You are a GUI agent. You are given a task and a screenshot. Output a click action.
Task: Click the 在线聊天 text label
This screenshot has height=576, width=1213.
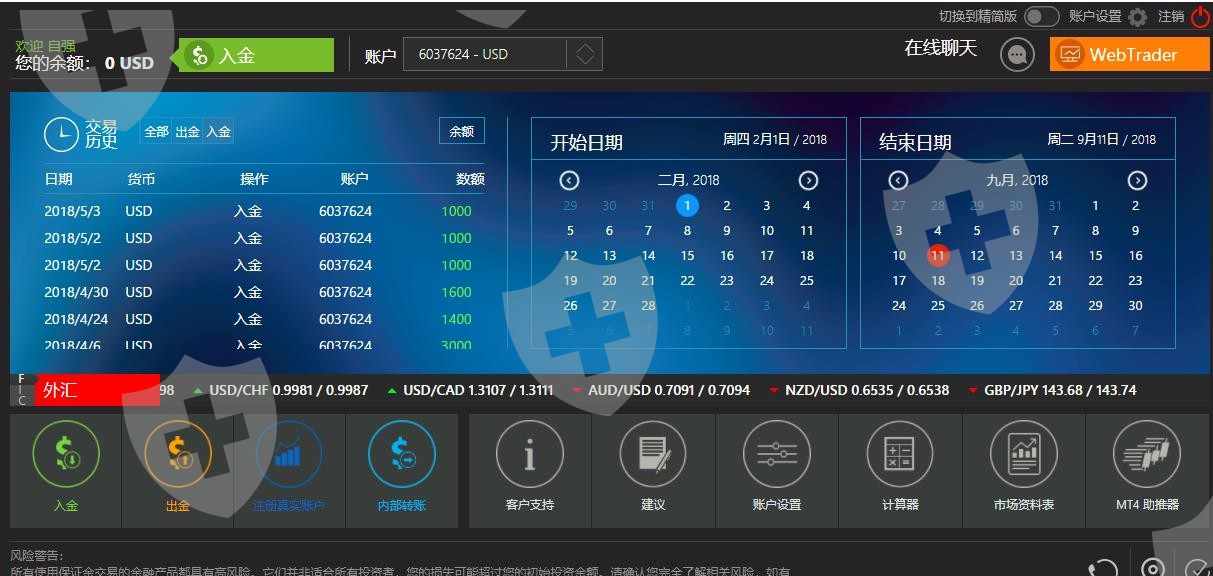pos(940,48)
